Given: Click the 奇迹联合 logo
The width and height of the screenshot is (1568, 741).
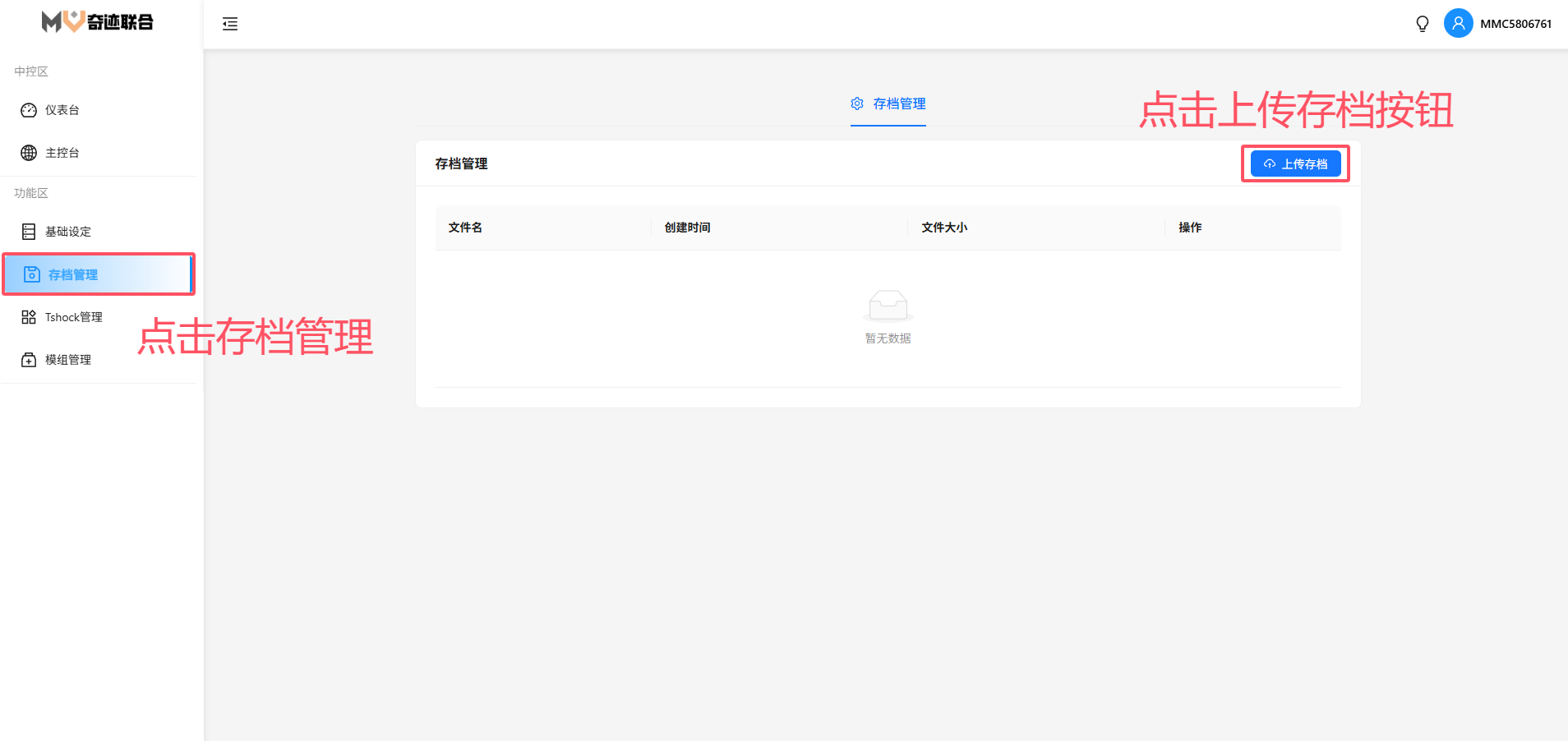Looking at the screenshot, I should [x=98, y=22].
